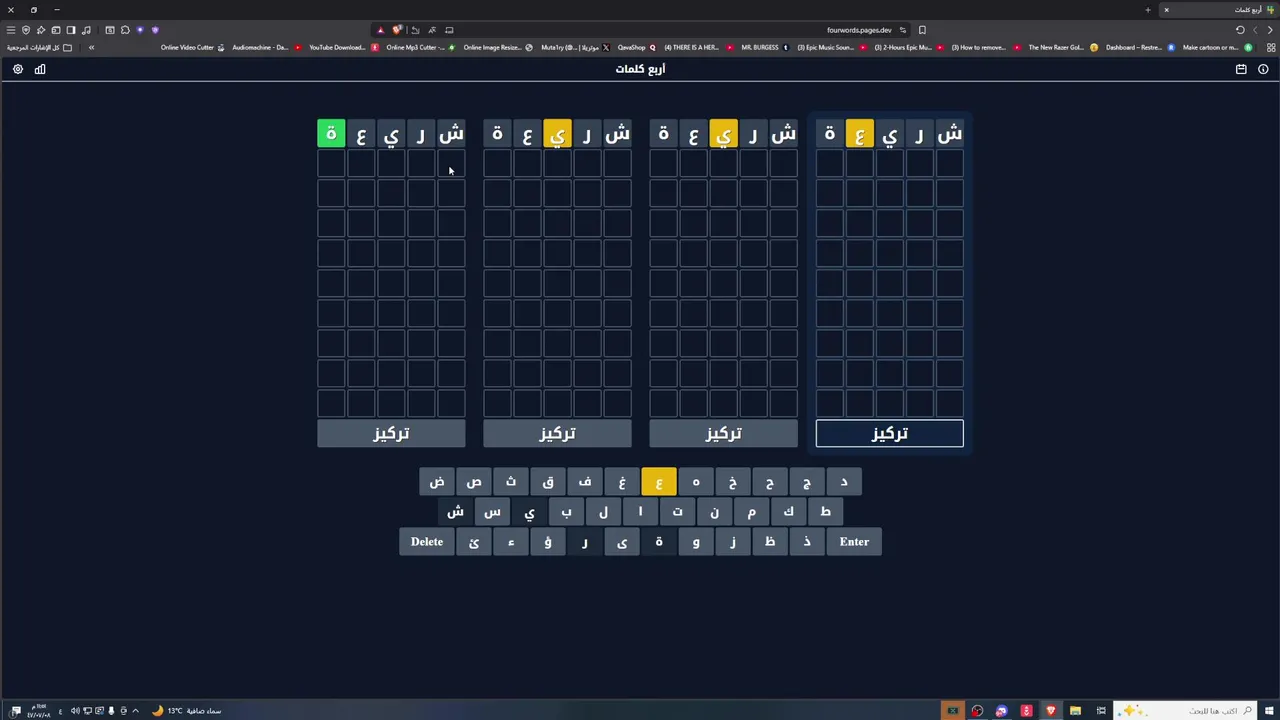Open the all bookmarks folder
The height and width of the screenshot is (720, 1280).
pyautogui.click(x=40, y=47)
